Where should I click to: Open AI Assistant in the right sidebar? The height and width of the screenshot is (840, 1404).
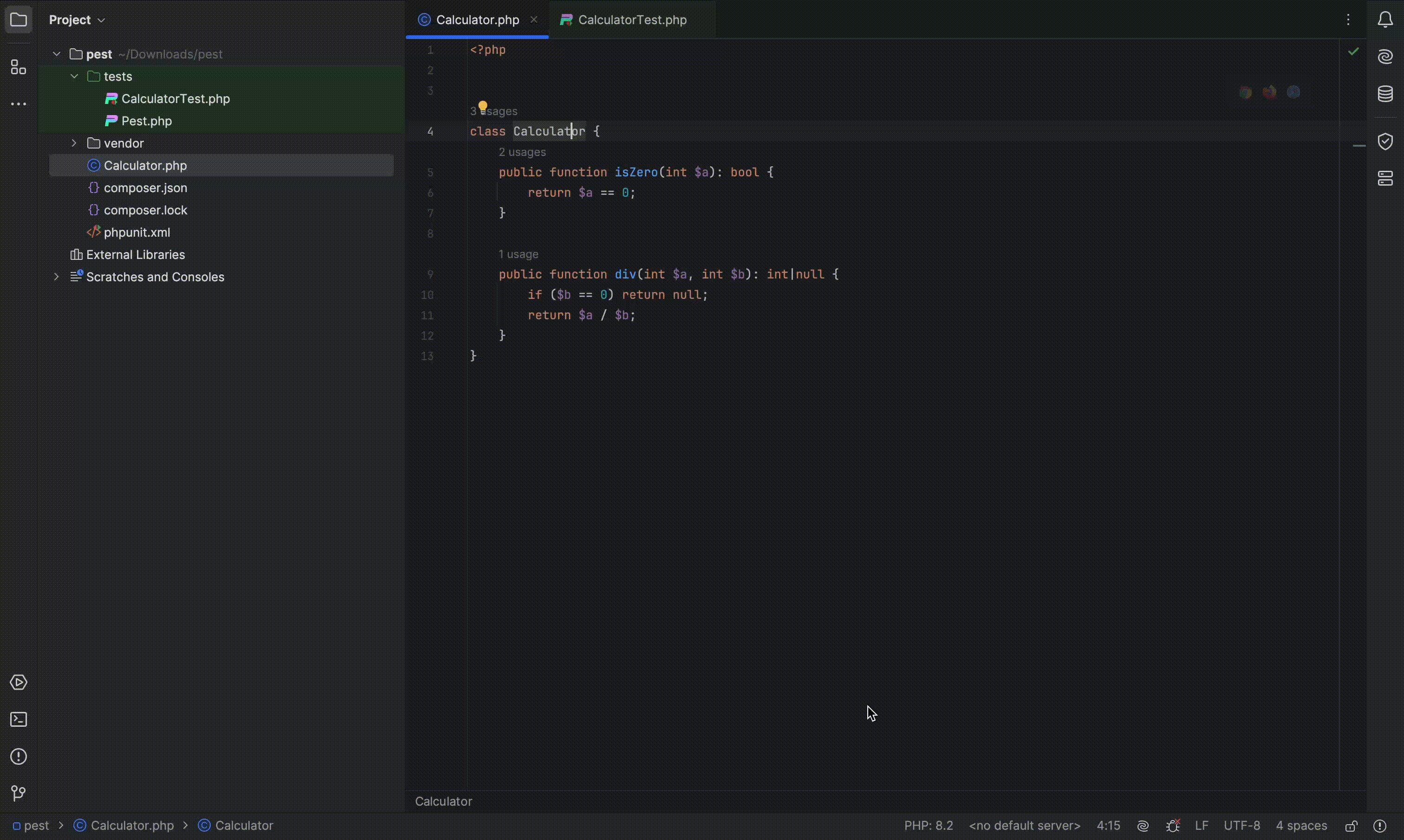[1385, 57]
